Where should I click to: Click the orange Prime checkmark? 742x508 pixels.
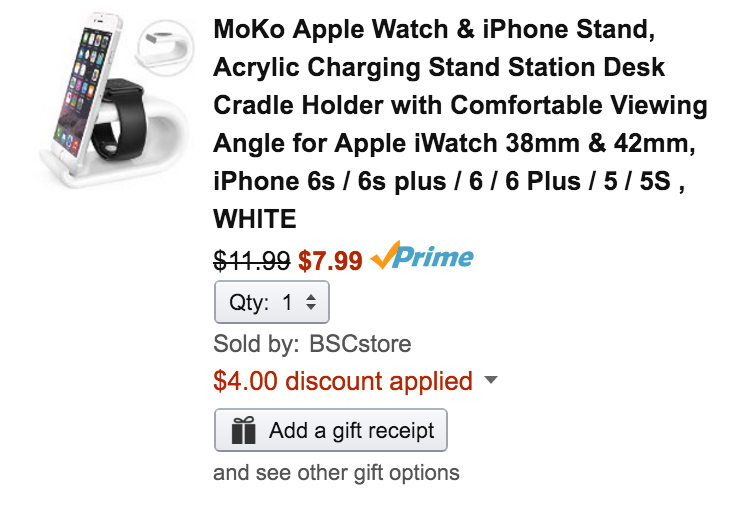point(384,257)
